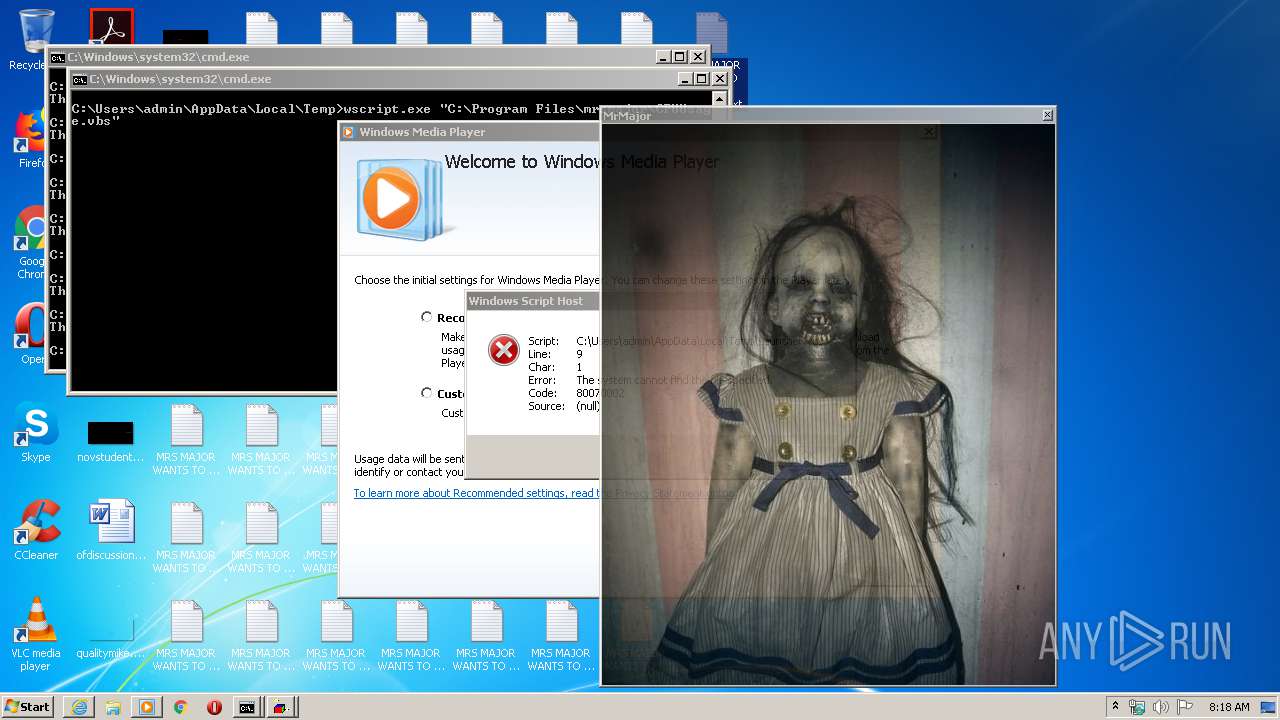Select the ofdiscussion Word document
Image resolution: width=1280 pixels, height=720 pixels.
point(111,530)
